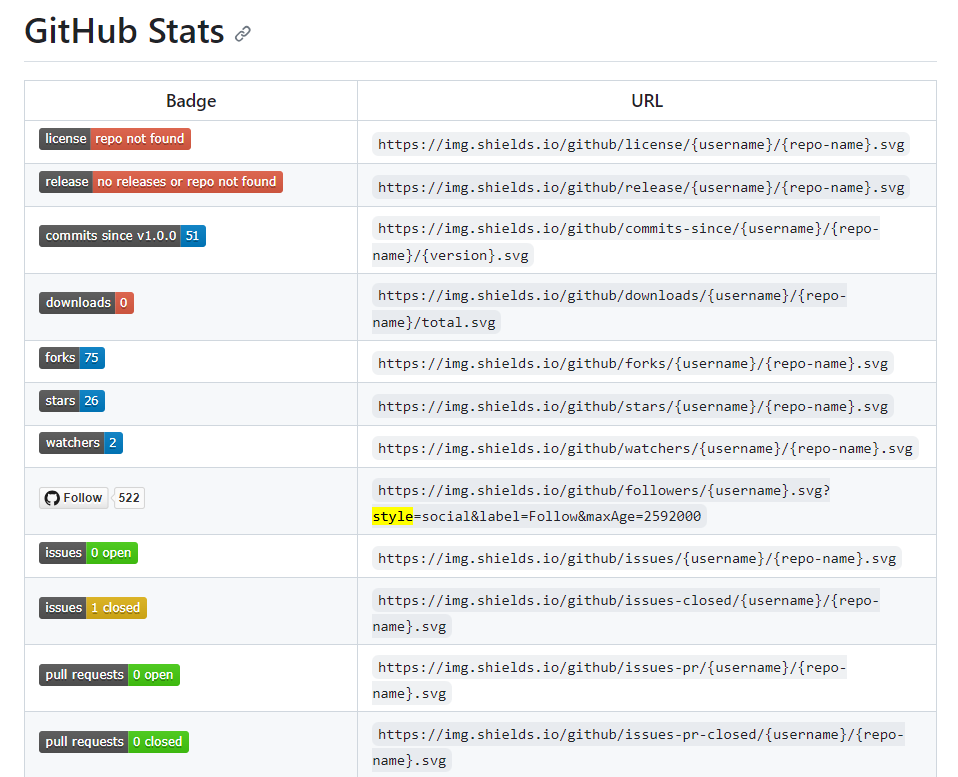
Task: Click the URL column header
Action: (647, 101)
